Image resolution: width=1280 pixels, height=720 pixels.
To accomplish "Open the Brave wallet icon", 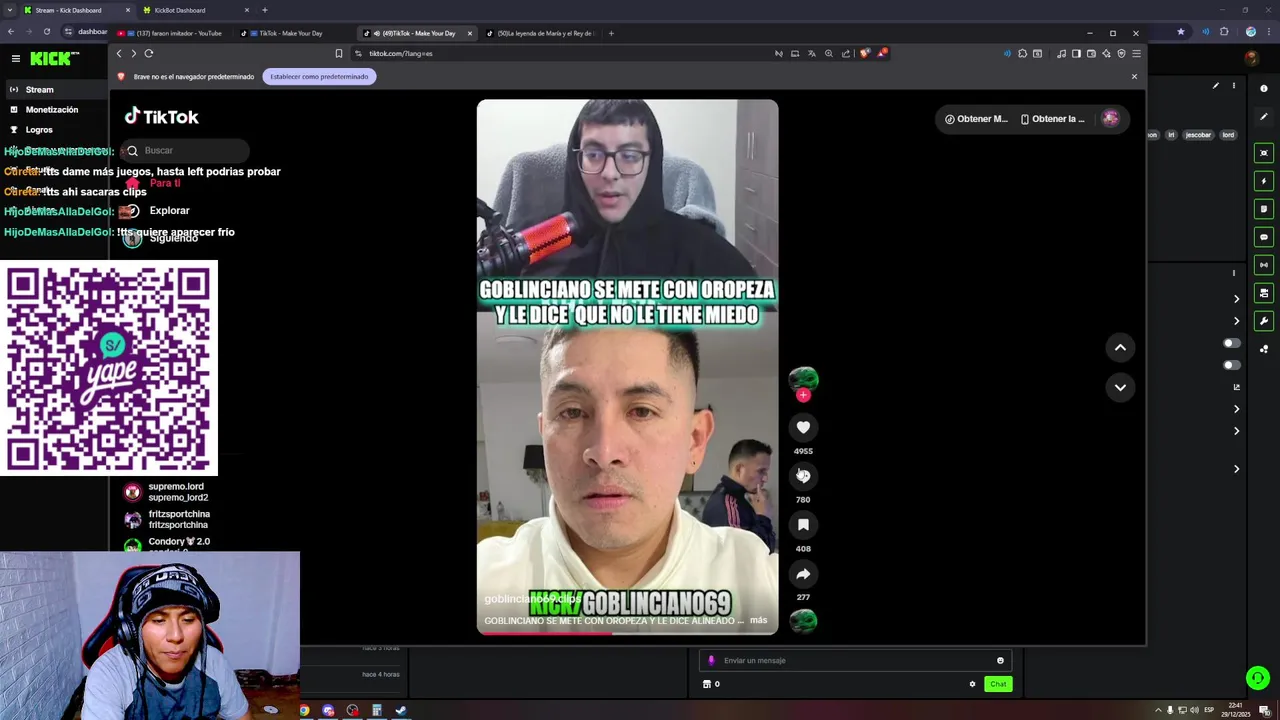I will click(x=1091, y=53).
